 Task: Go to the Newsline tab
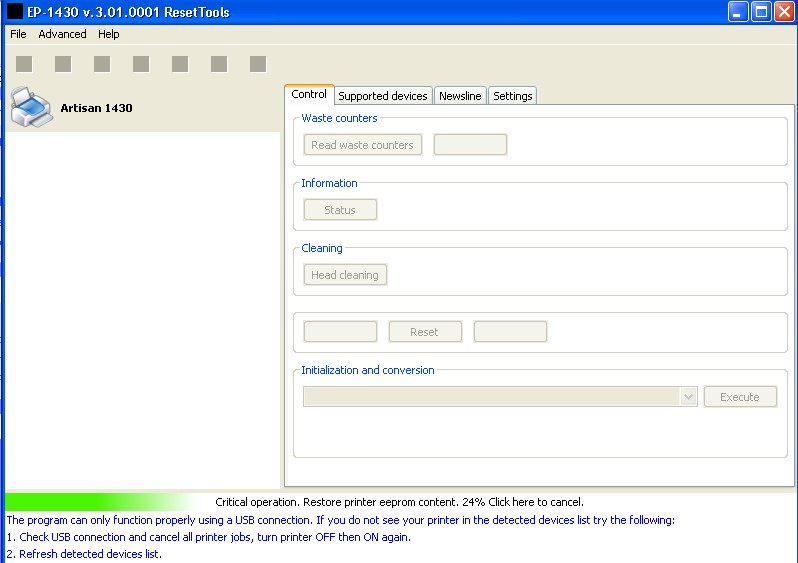(x=460, y=96)
